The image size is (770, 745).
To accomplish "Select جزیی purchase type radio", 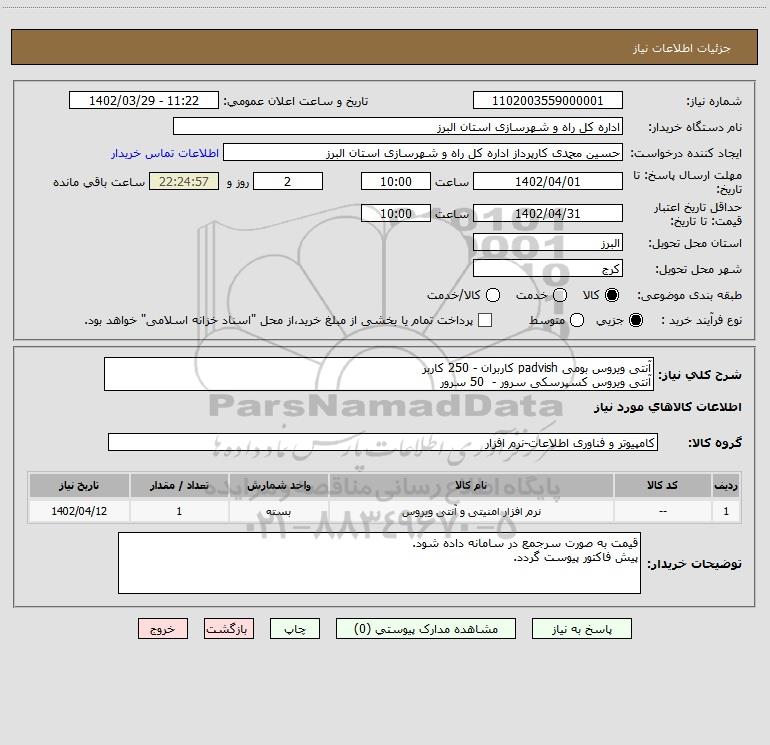I will tap(636, 320).
